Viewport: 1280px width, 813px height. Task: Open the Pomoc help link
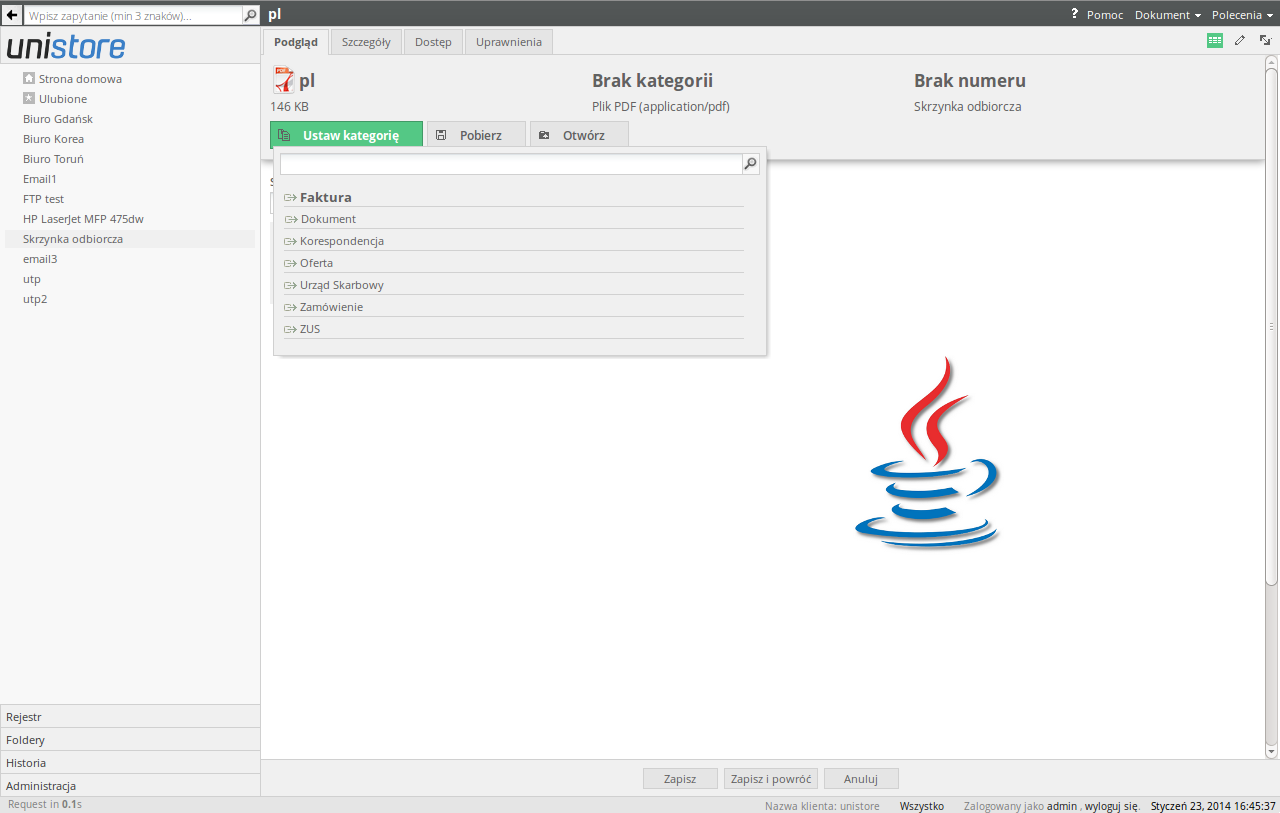(x=1104, y=15)
